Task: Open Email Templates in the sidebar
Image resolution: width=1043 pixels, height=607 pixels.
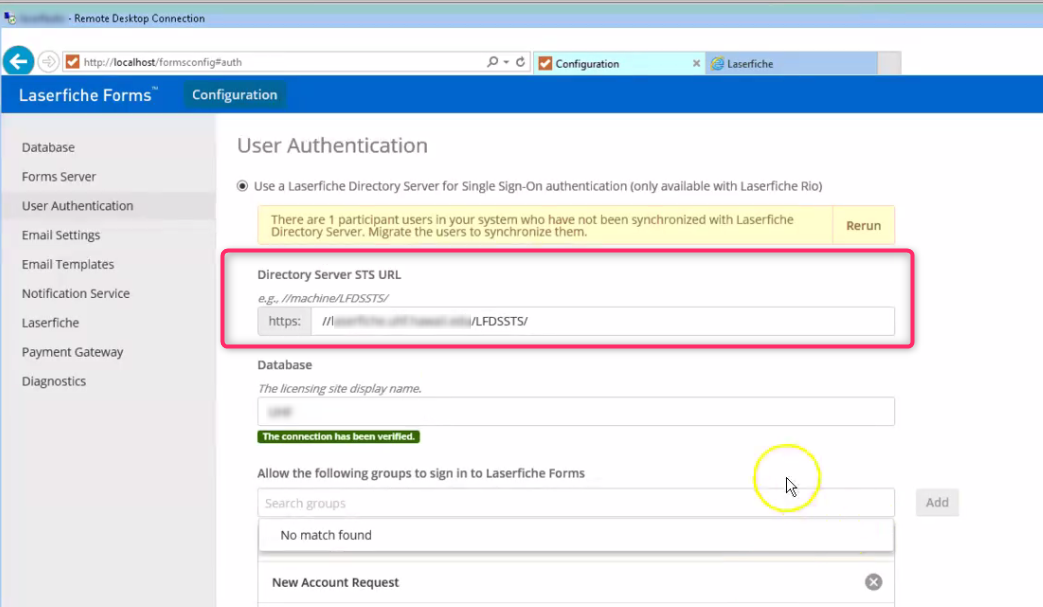Action: tap(68, 264)
